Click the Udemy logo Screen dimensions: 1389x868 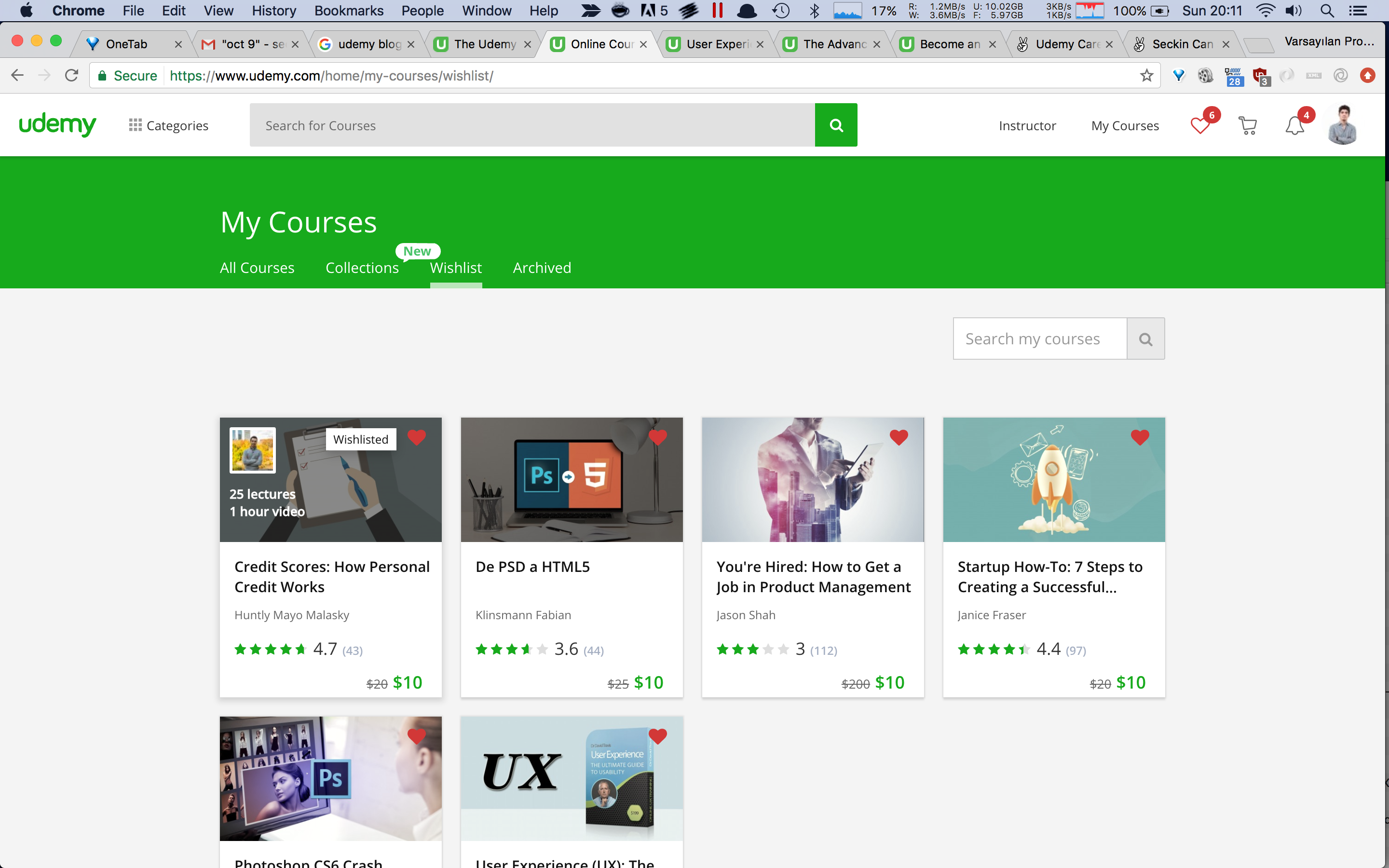(x=57, y=124)
